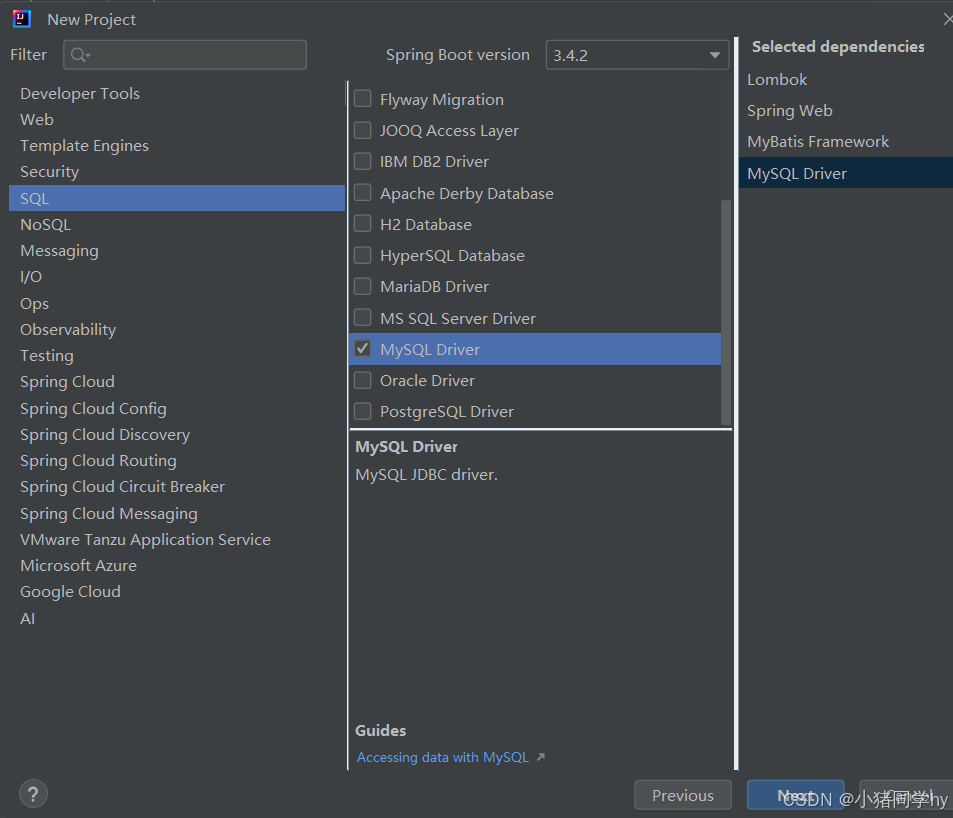Choose Spring Cloud Discovery category
Viewport: 953px width, 818px height.
click(177, 435)
